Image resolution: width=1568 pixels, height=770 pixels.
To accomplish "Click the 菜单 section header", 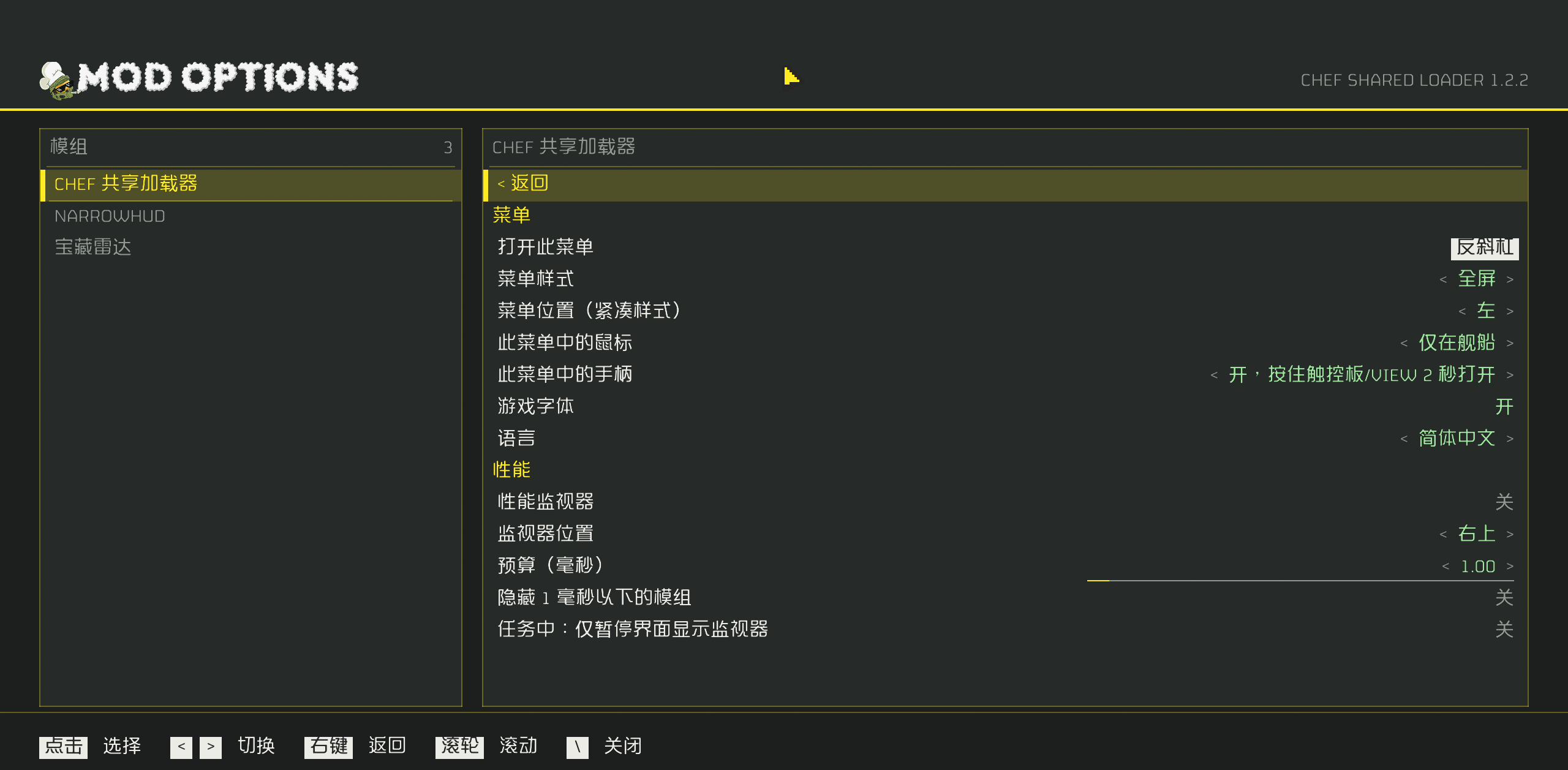I will 511,215.
